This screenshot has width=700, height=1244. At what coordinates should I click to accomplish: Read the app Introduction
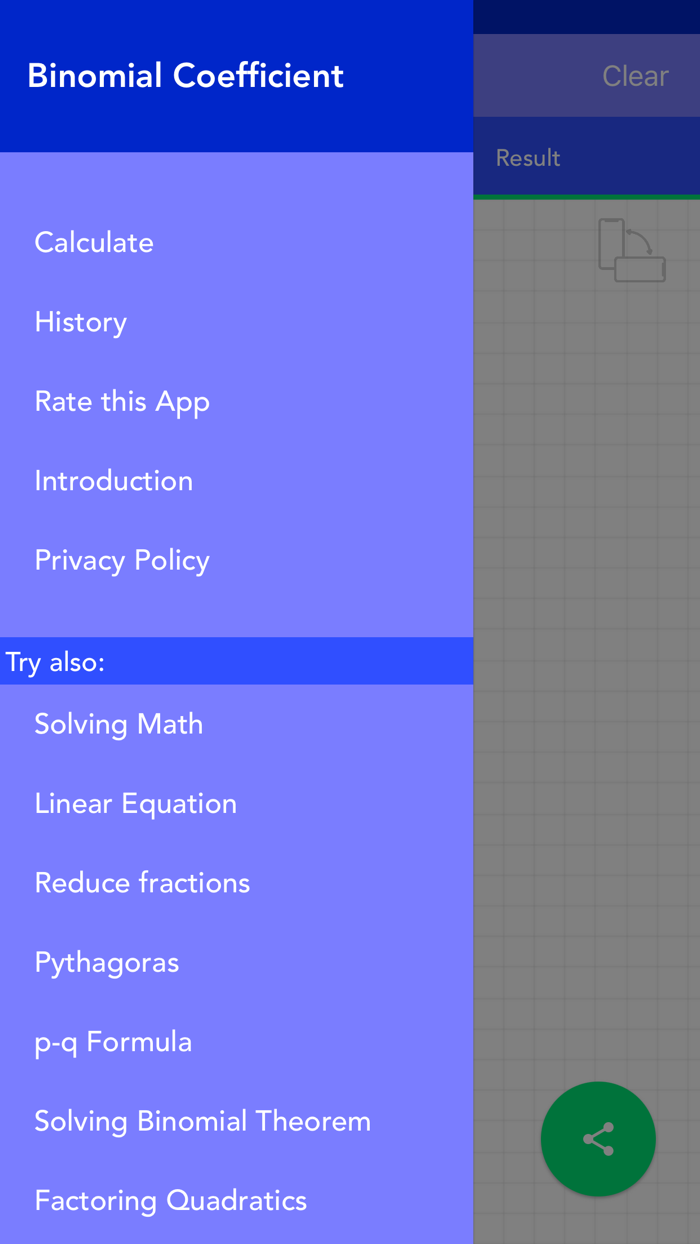pyautogui.click(x=113, y=481)
